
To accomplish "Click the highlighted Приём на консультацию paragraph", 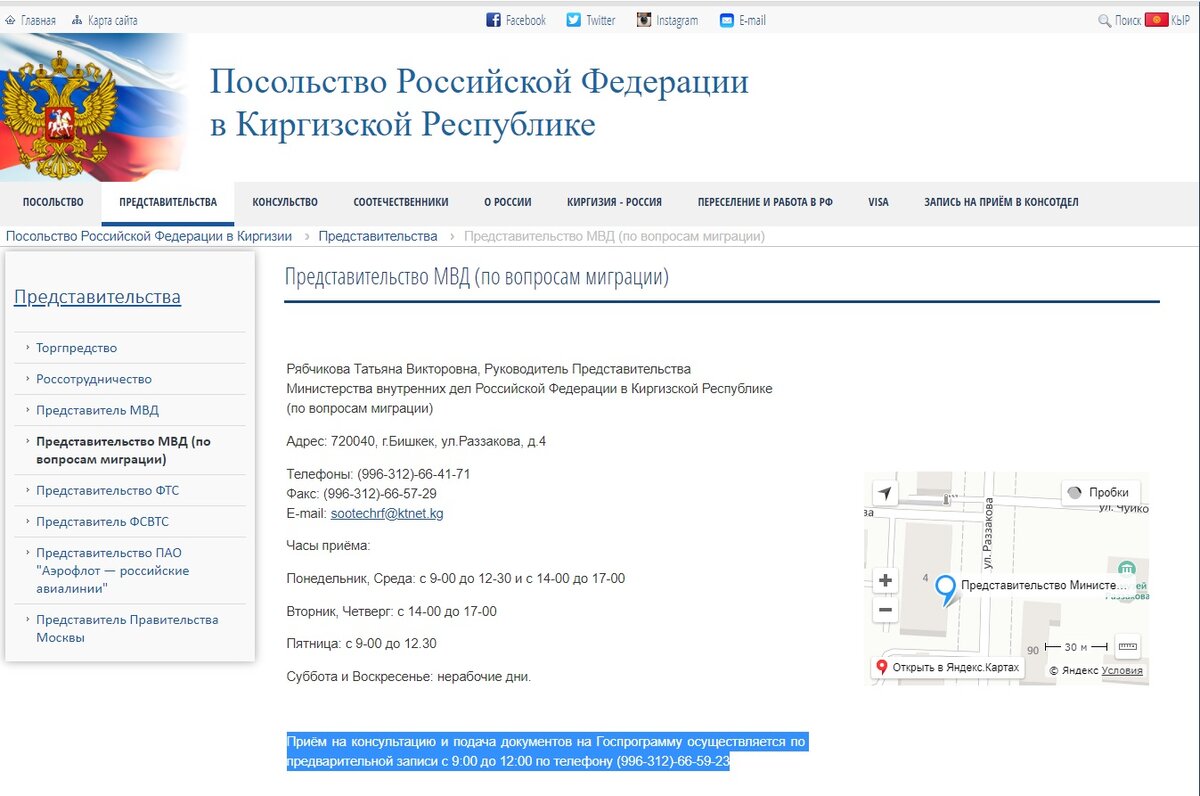I will (546, 752).
